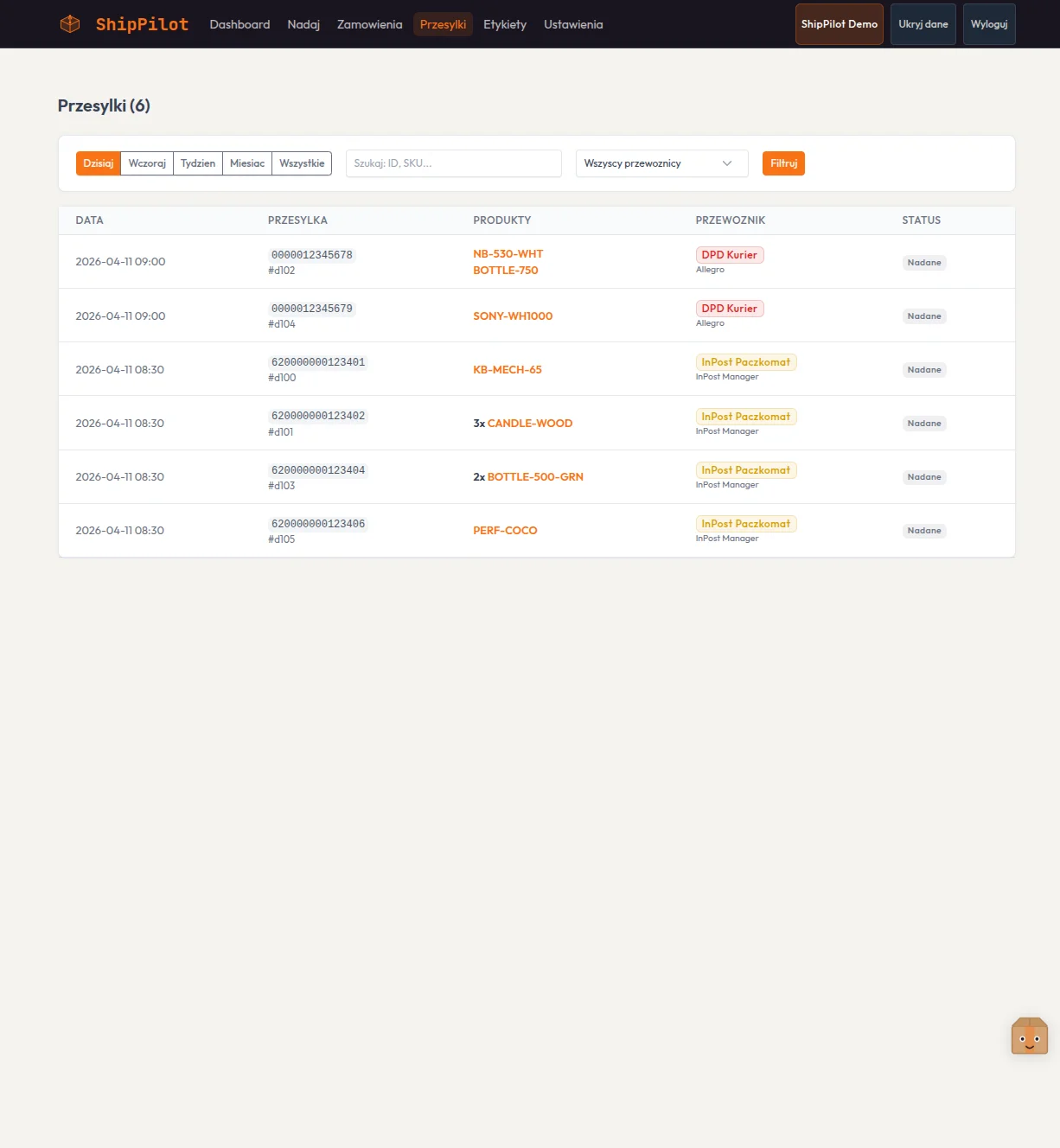Click tracking number 620000000123401
Screen dimensions: 1060x1148
point(318,362)
